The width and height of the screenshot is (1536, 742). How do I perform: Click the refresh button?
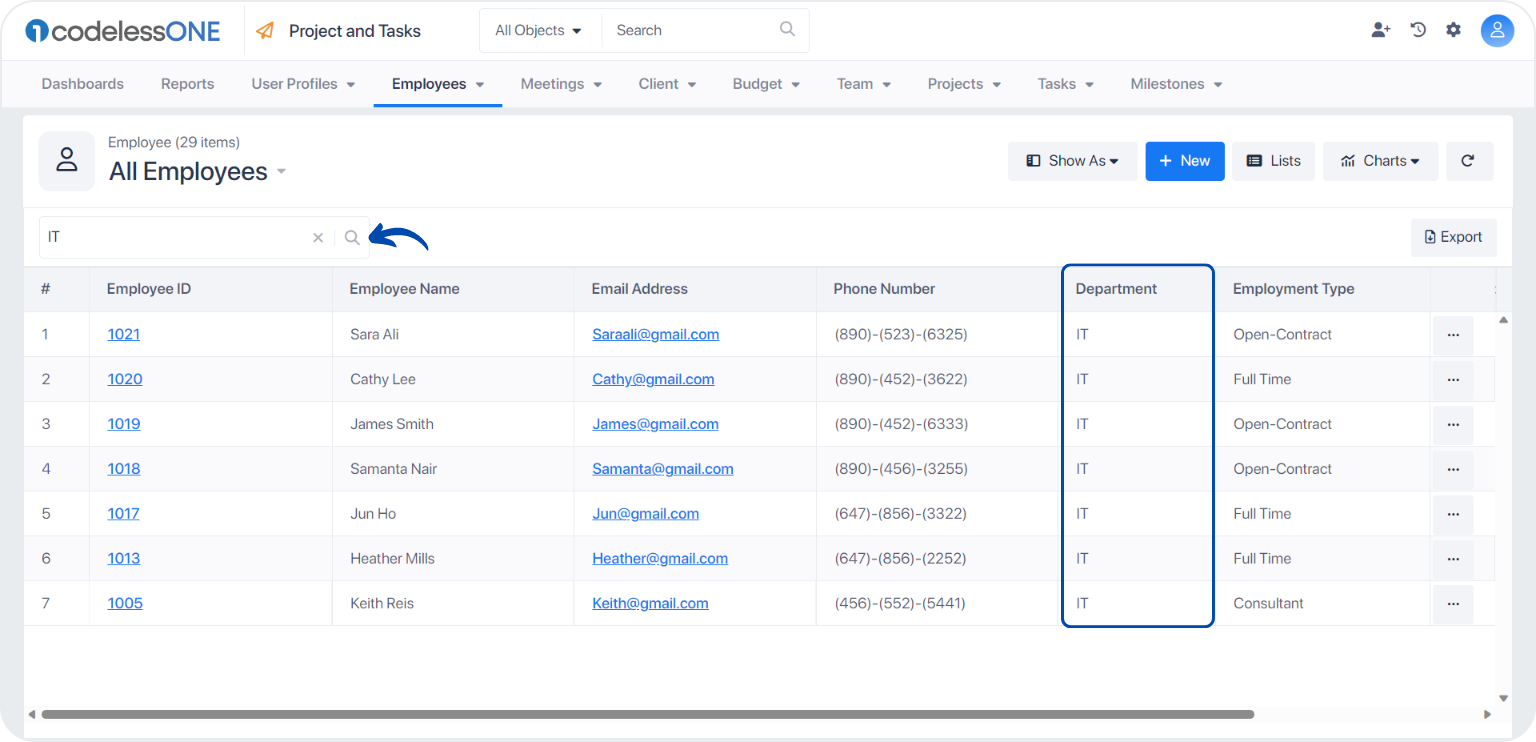tap(1468, 161)
